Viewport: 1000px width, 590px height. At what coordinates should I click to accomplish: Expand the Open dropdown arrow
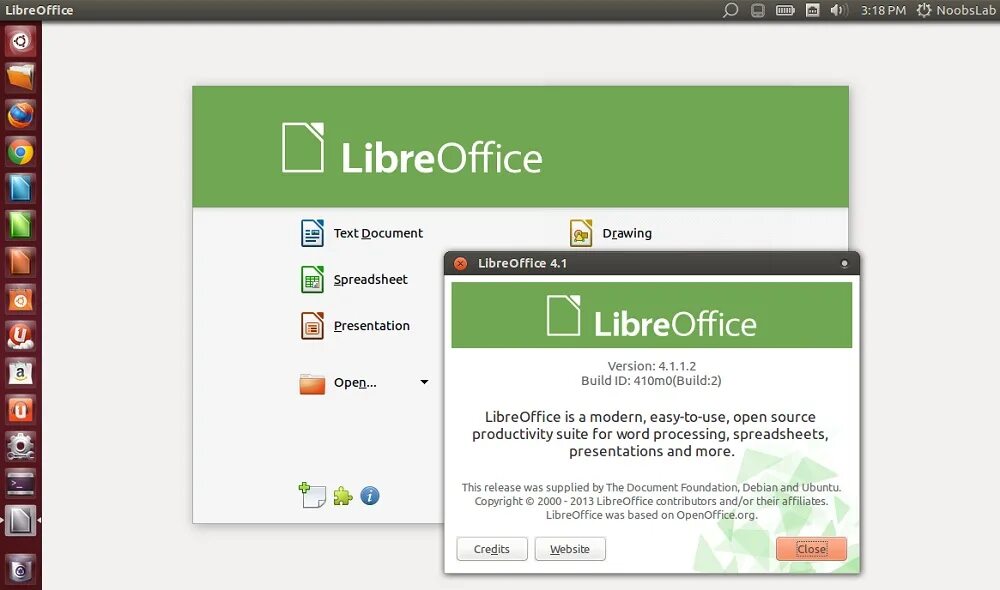pyautogui.click(x=424, y=382)
